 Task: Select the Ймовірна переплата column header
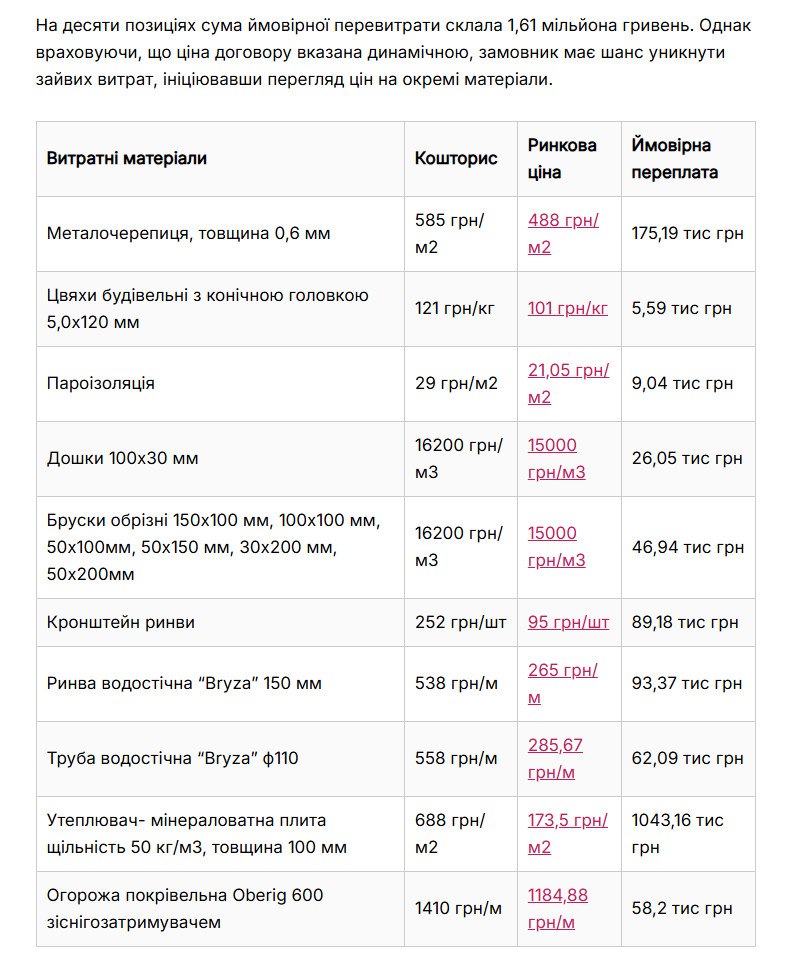coord(674,159)
